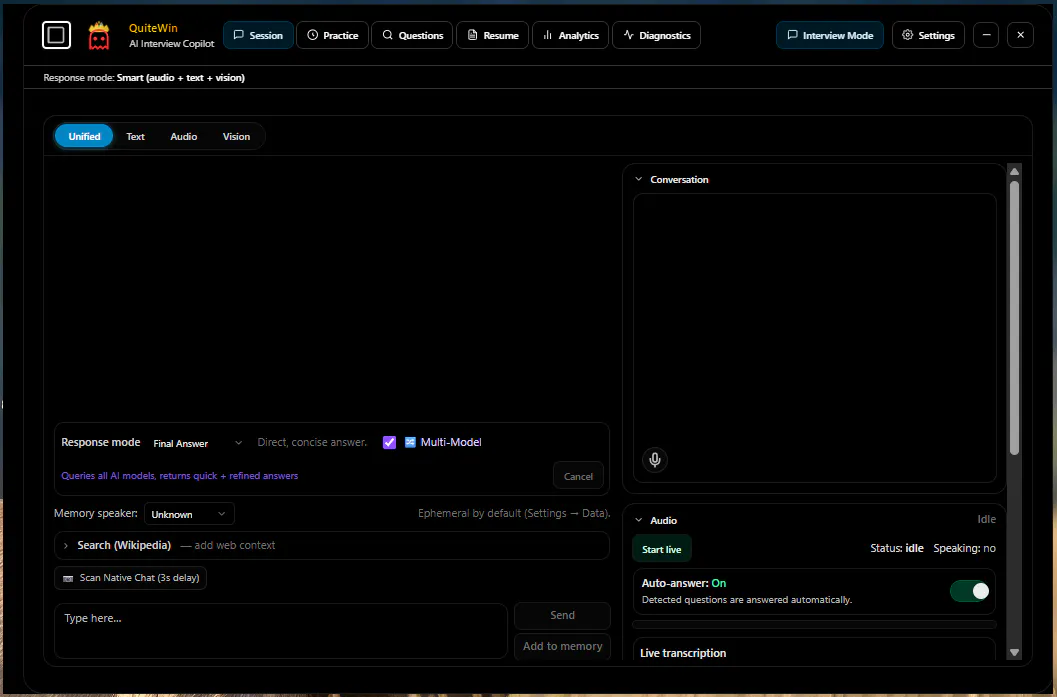The image size is (1057, 697).
Task: Click the Status: idle text
Action: click(x=897, y=548)
